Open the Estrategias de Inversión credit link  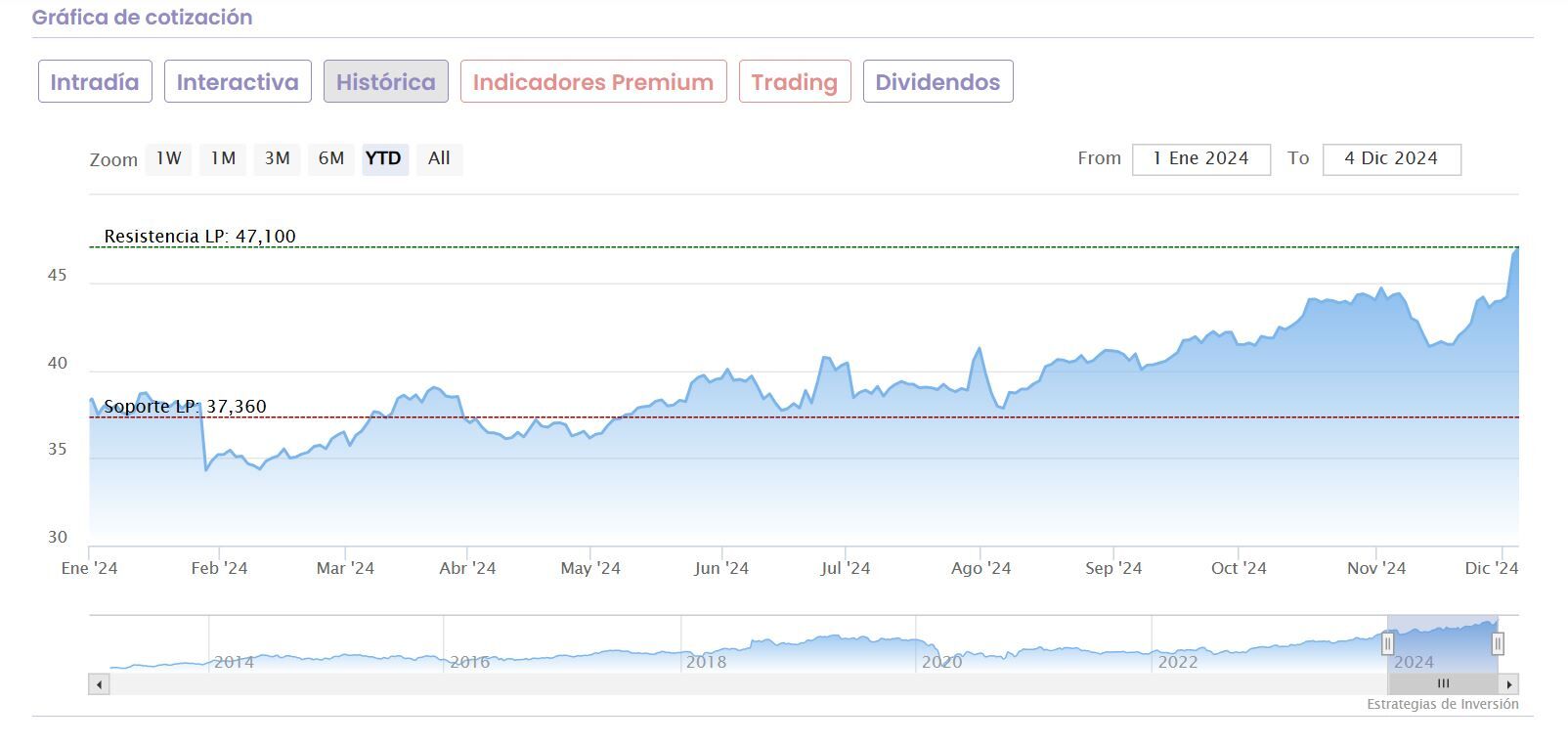tap(1442, 704)
